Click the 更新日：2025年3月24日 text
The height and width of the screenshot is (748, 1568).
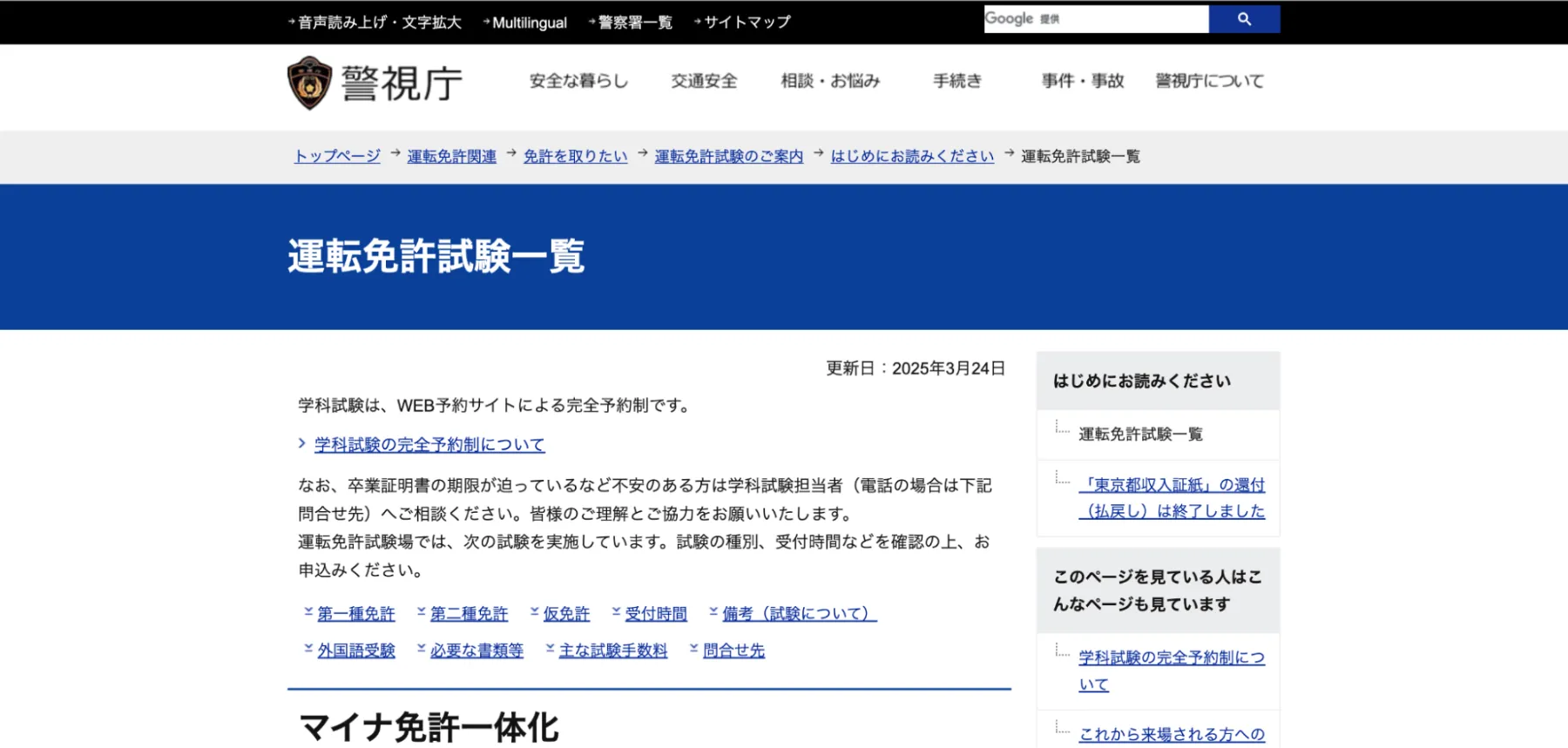916,368
